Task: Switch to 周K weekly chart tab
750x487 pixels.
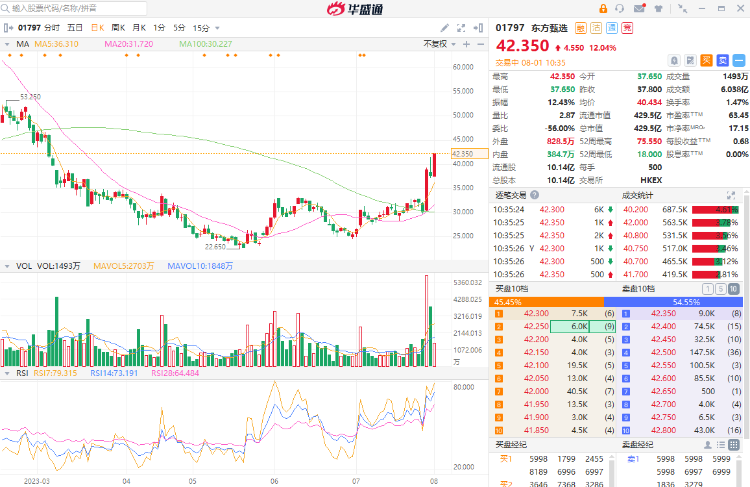Action: (x=119, y=28)
